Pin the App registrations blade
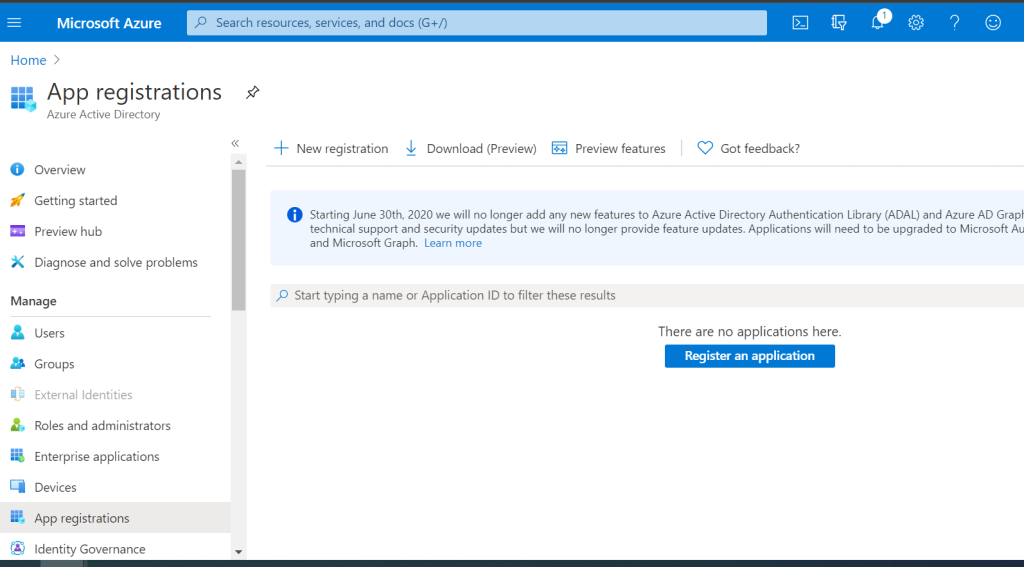Screen dimensions: 1024x567 (x=253, y=93)
